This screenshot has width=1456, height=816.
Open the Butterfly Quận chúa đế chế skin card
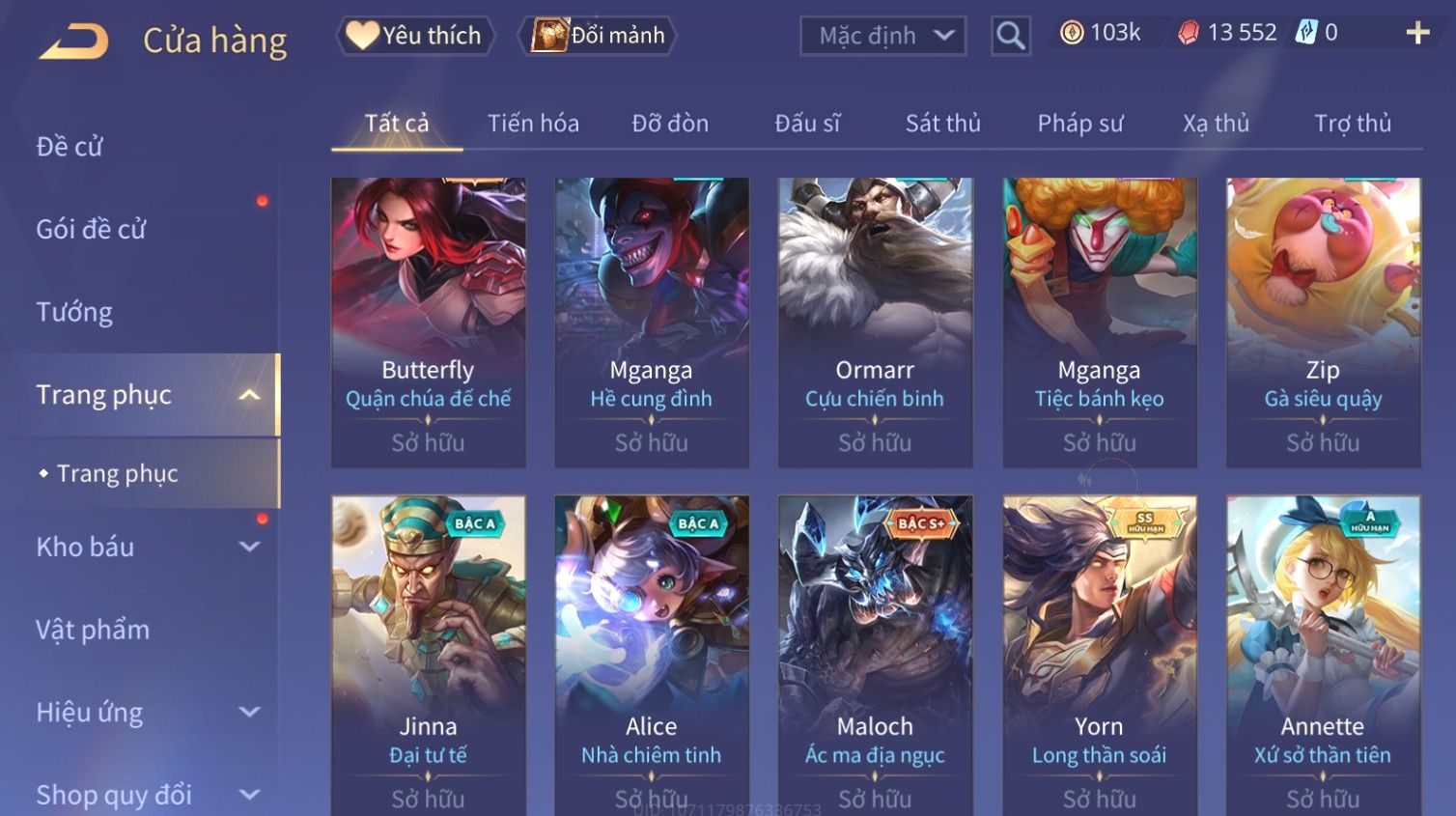[x=428, y=323]
